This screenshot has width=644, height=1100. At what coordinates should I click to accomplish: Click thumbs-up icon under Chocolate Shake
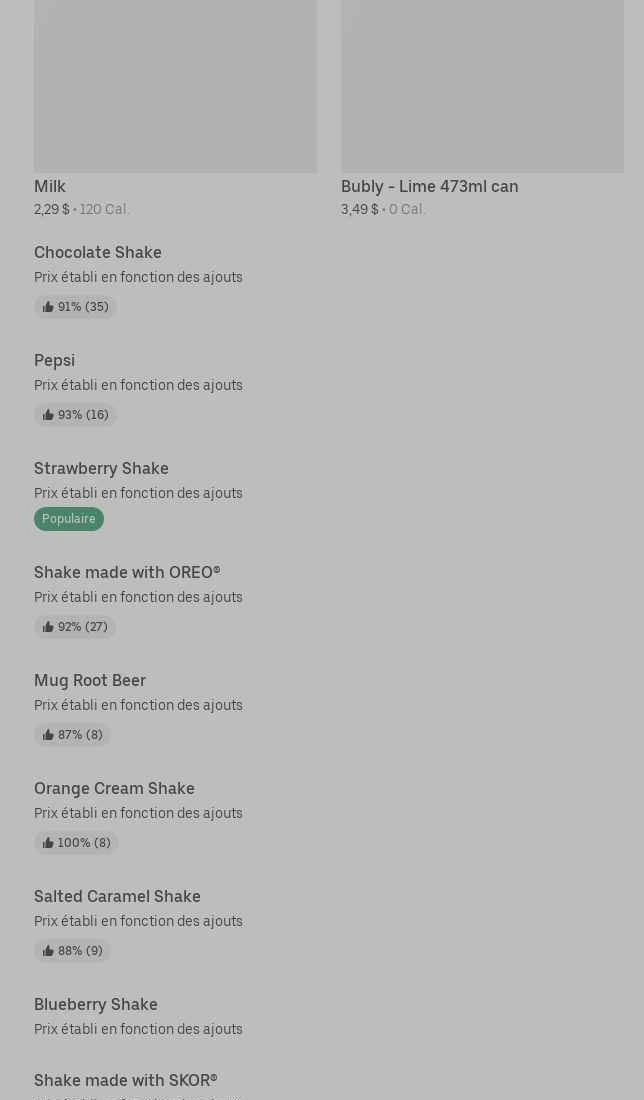(48, 307)
